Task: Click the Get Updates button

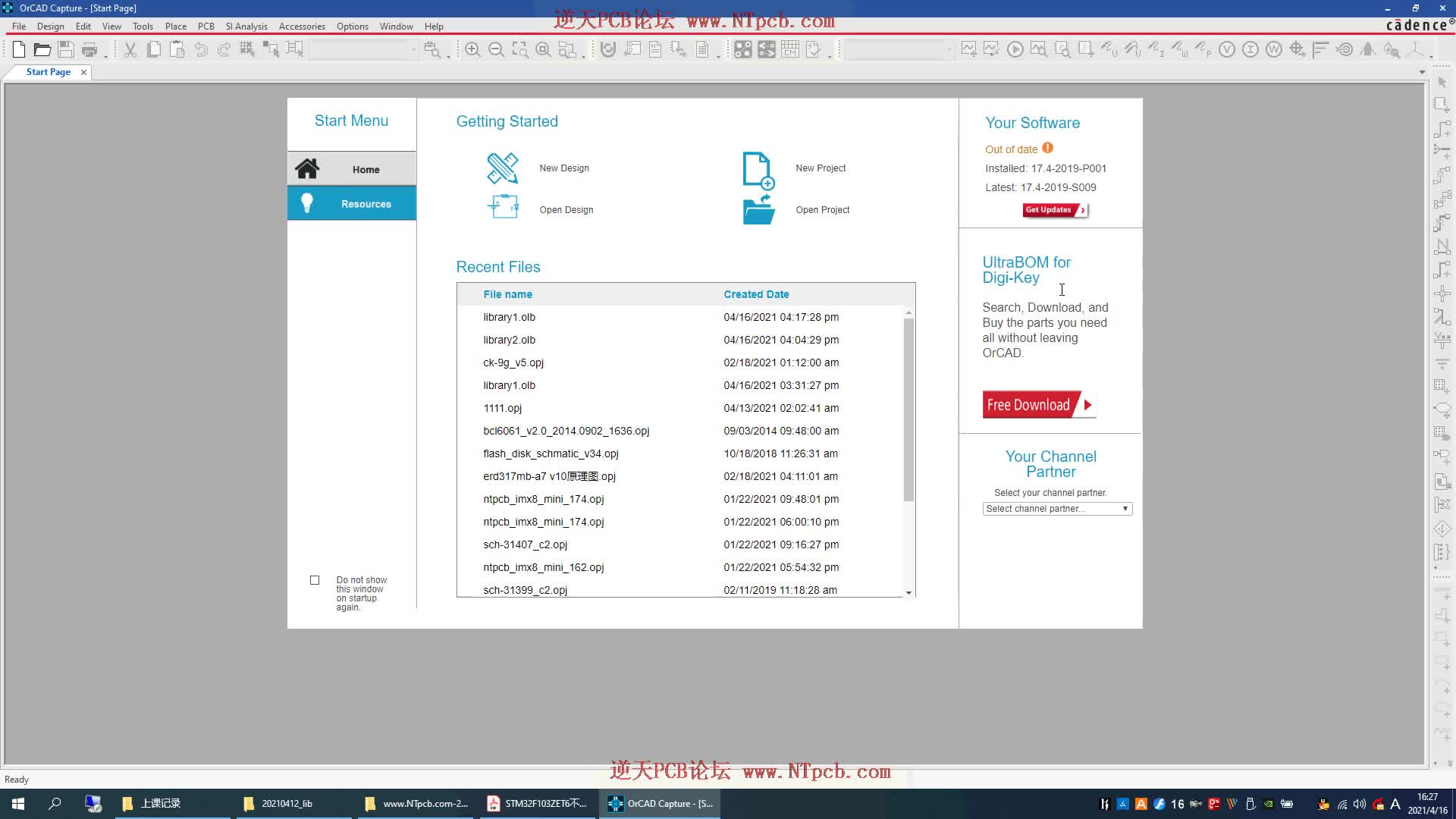Action: pos(1055,210)
